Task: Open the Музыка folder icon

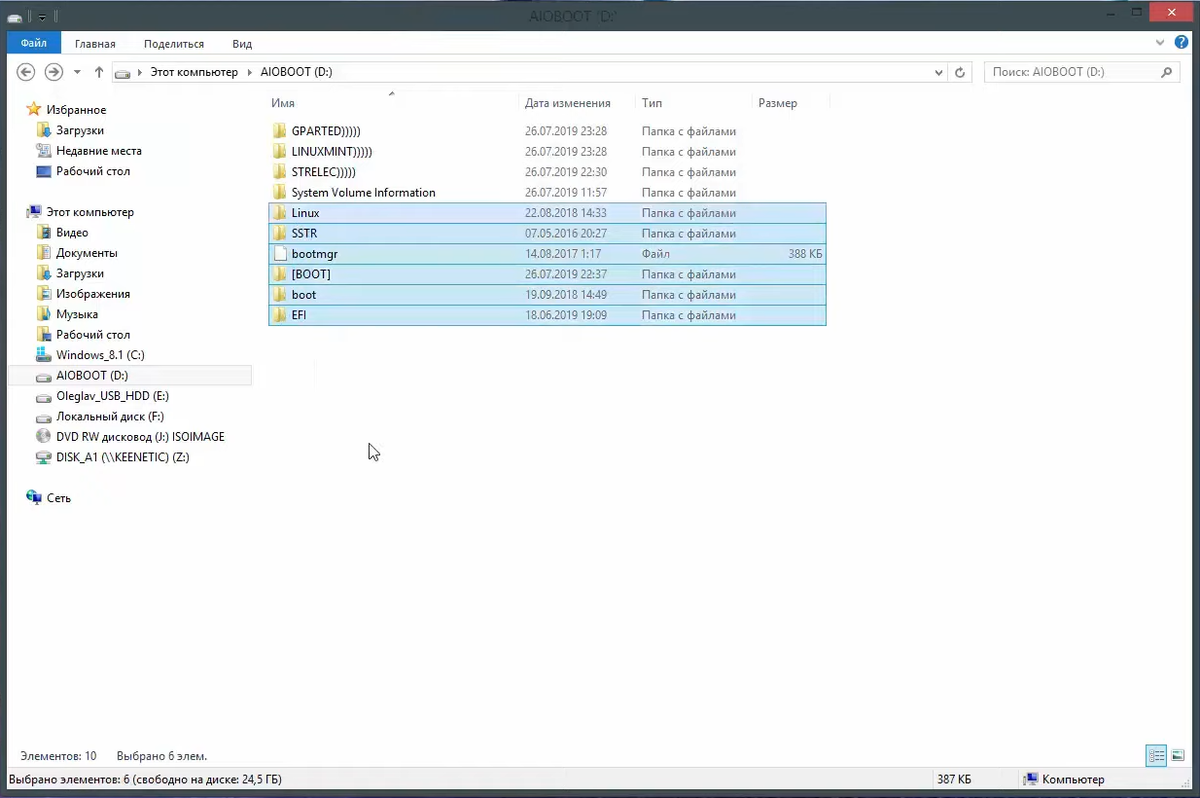Action: click(43, 314)
